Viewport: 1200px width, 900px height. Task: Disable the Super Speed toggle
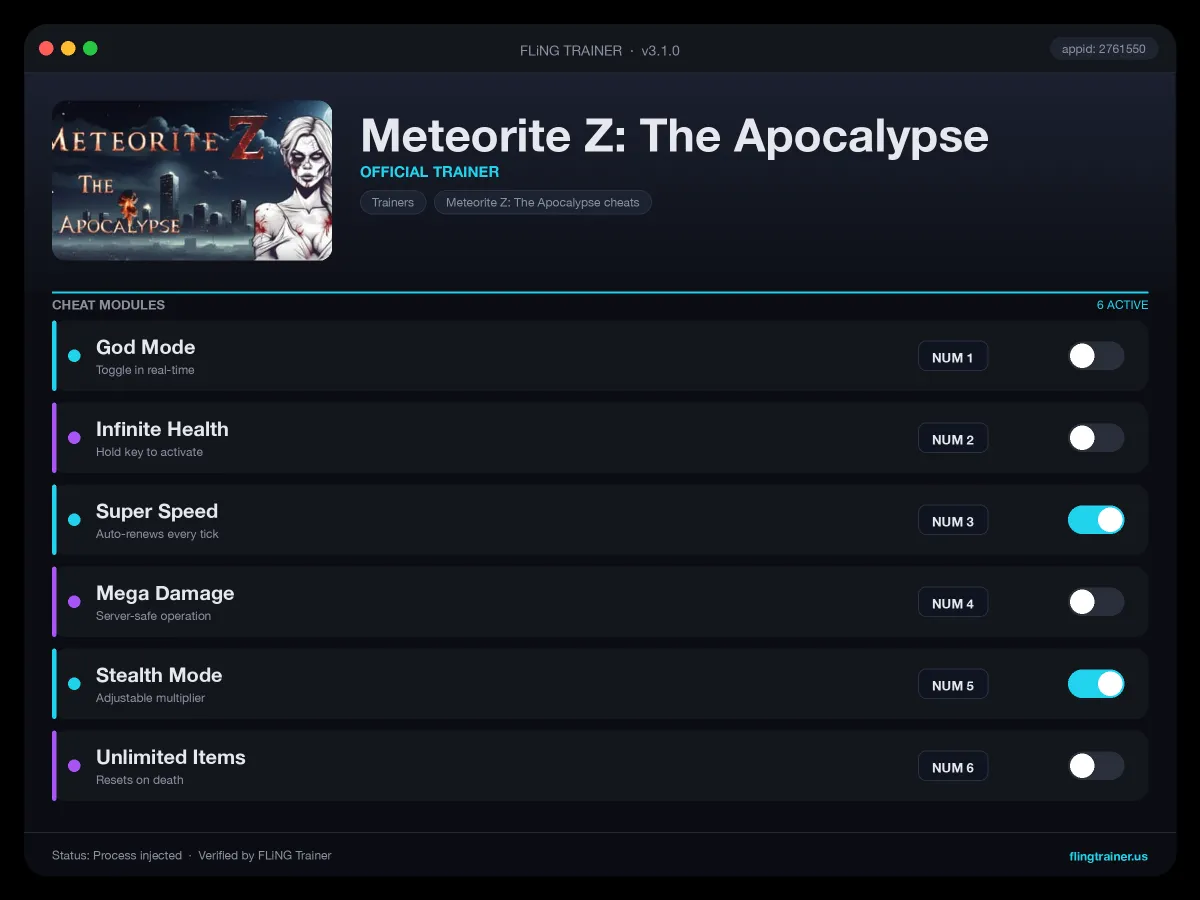coord(1096,520)
